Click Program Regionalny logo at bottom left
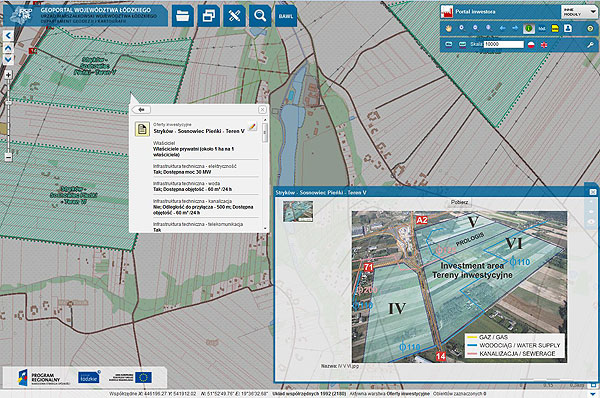 pyautogui.click(x=43, y=378)
